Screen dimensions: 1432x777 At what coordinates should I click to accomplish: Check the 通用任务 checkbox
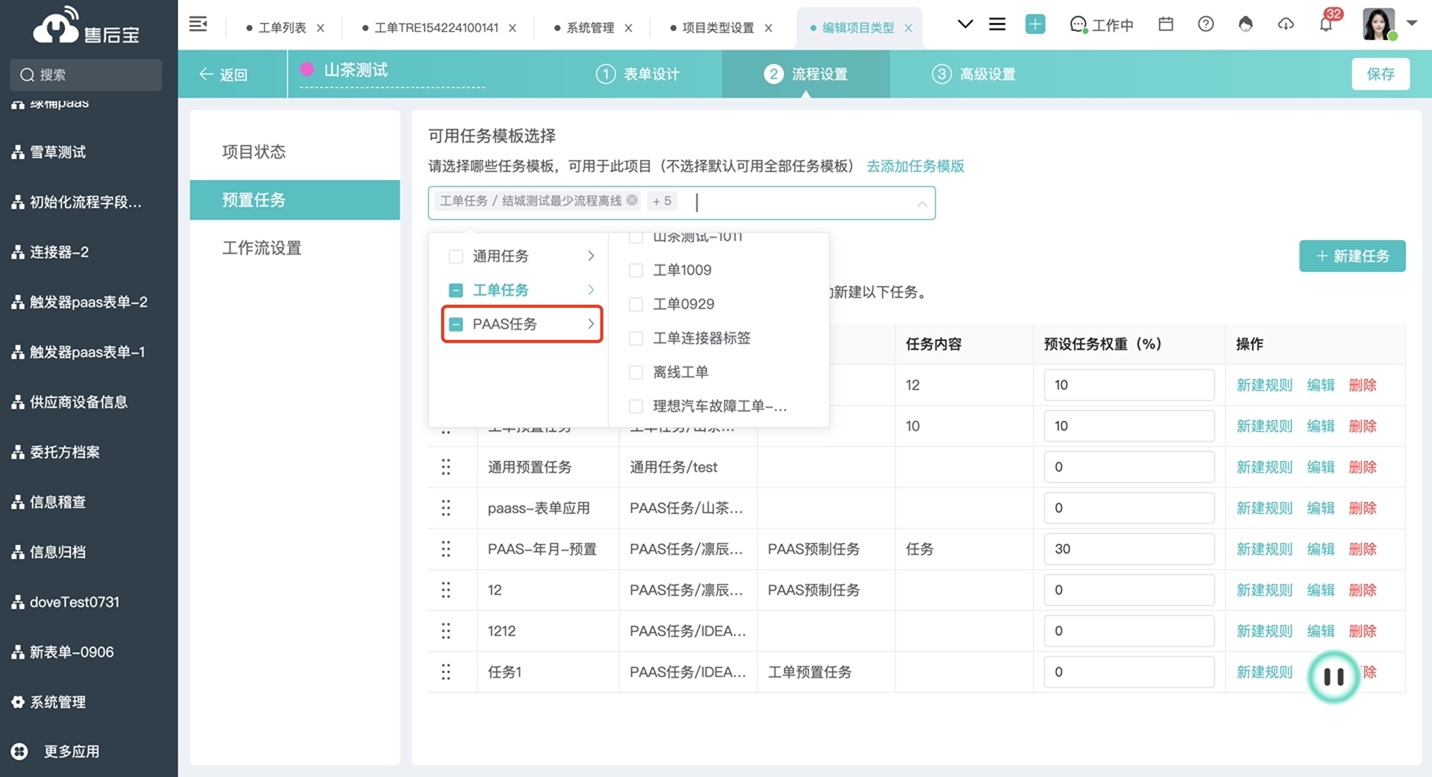[x=456, y=256]
